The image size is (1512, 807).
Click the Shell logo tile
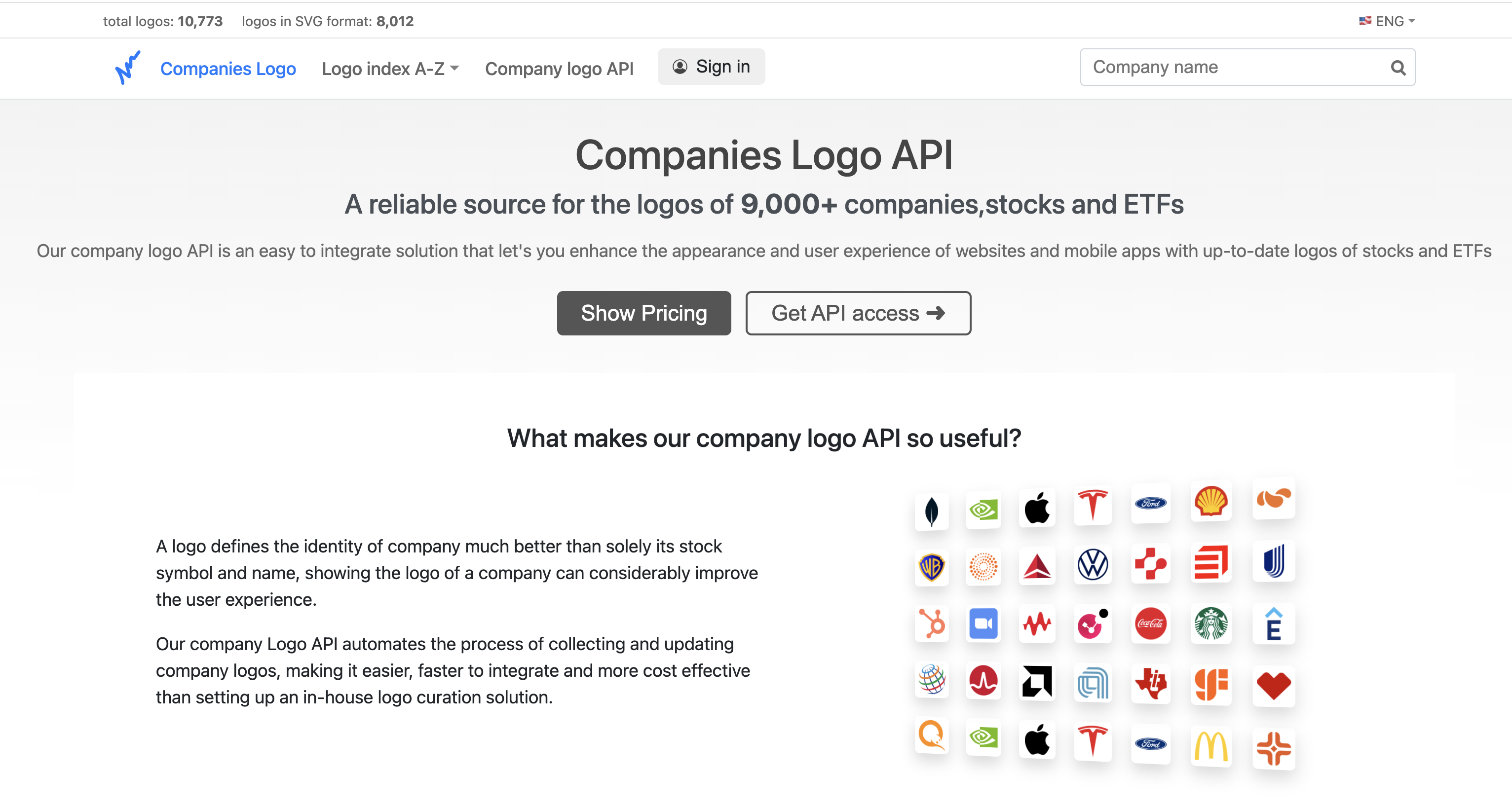pyautogui.click(x=1210, y=502)
